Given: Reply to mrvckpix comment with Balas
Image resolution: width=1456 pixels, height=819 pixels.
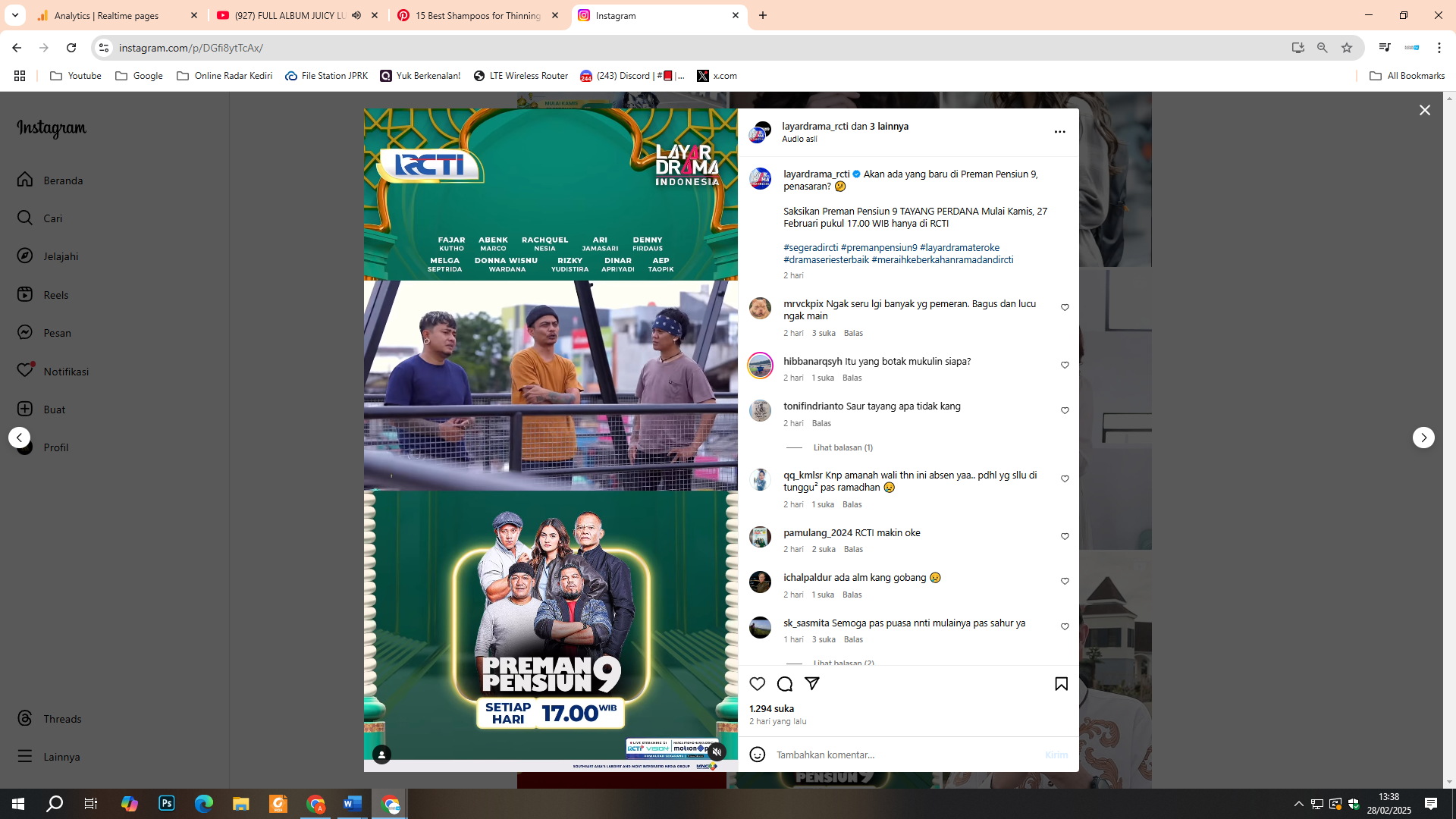Looking at the screenshot, I should point(853,333).
